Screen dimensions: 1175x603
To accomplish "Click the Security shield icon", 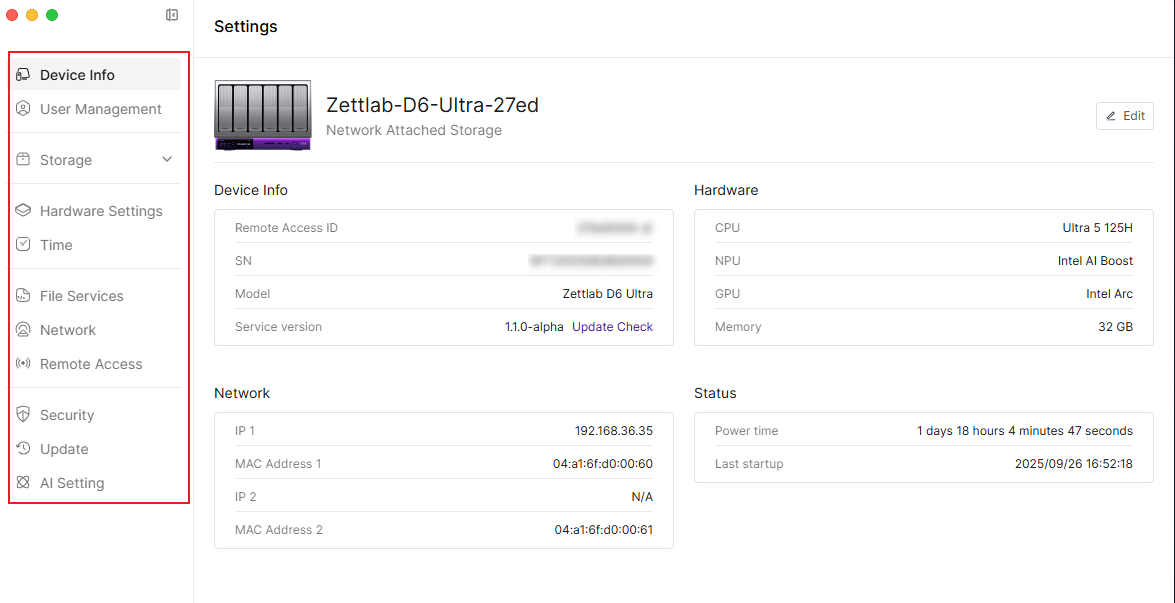I will 23,415.
